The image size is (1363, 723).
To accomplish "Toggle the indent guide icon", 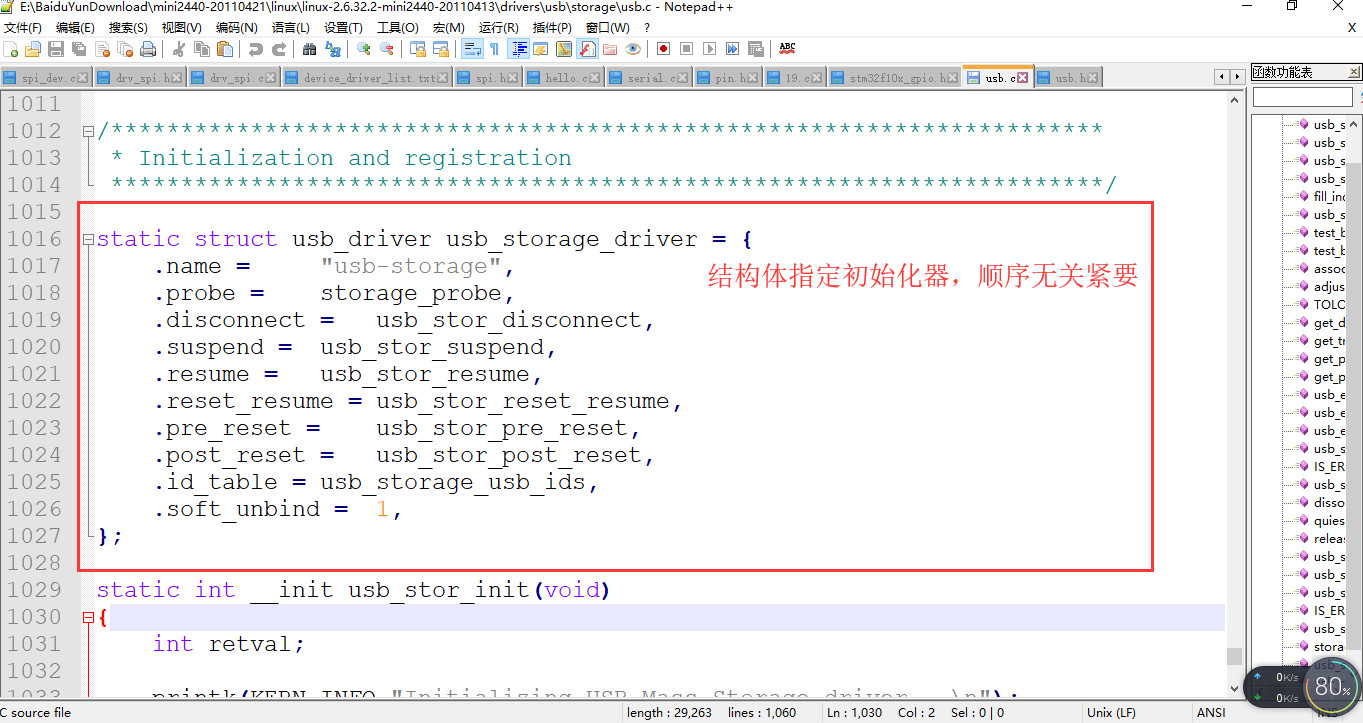I will (x=519, y=48).
